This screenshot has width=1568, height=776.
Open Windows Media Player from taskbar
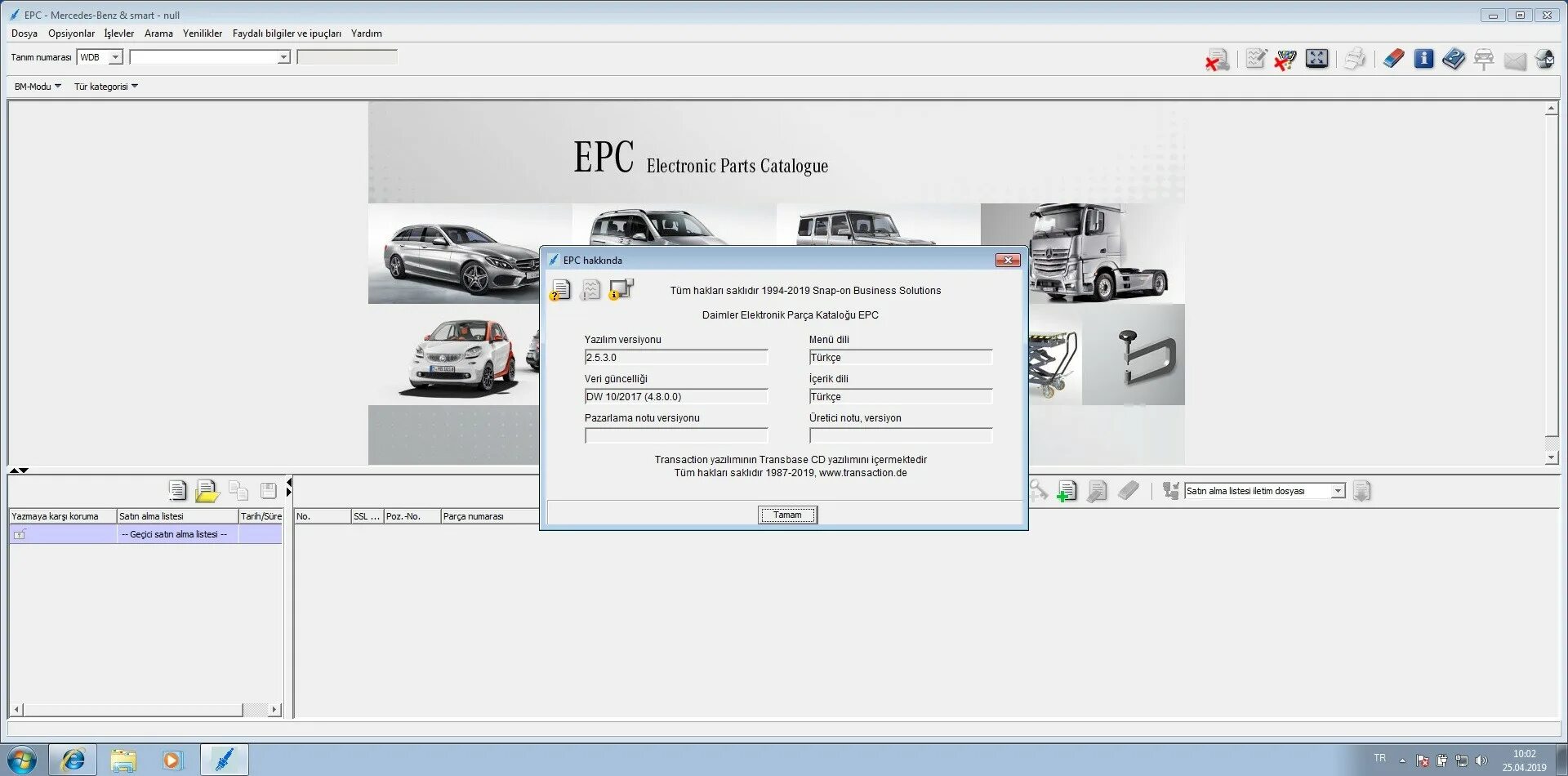(172, 760)
